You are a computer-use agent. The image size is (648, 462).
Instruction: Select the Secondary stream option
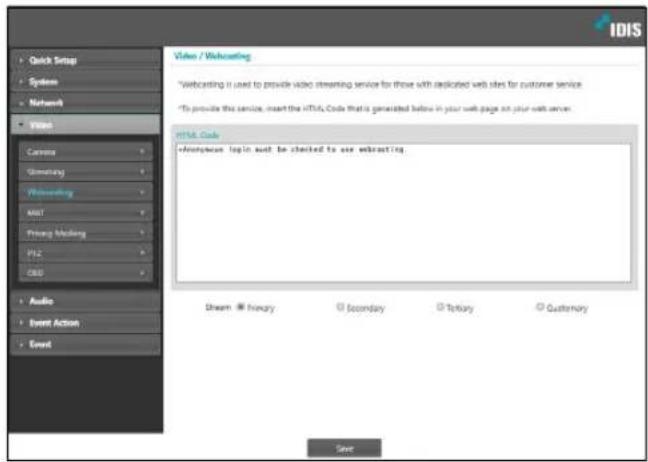coord(340,307)
